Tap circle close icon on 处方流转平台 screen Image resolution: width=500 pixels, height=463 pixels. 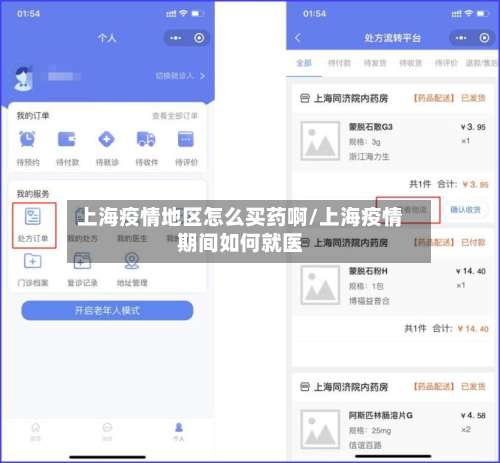point(484,38)
